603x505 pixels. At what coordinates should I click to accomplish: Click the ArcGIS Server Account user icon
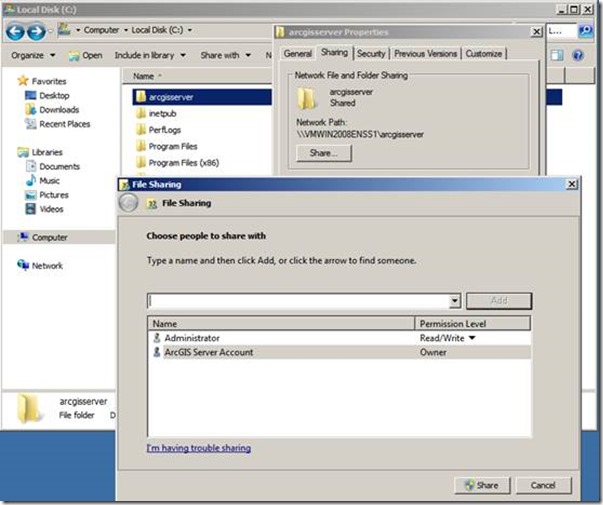[x=157, y=352]
